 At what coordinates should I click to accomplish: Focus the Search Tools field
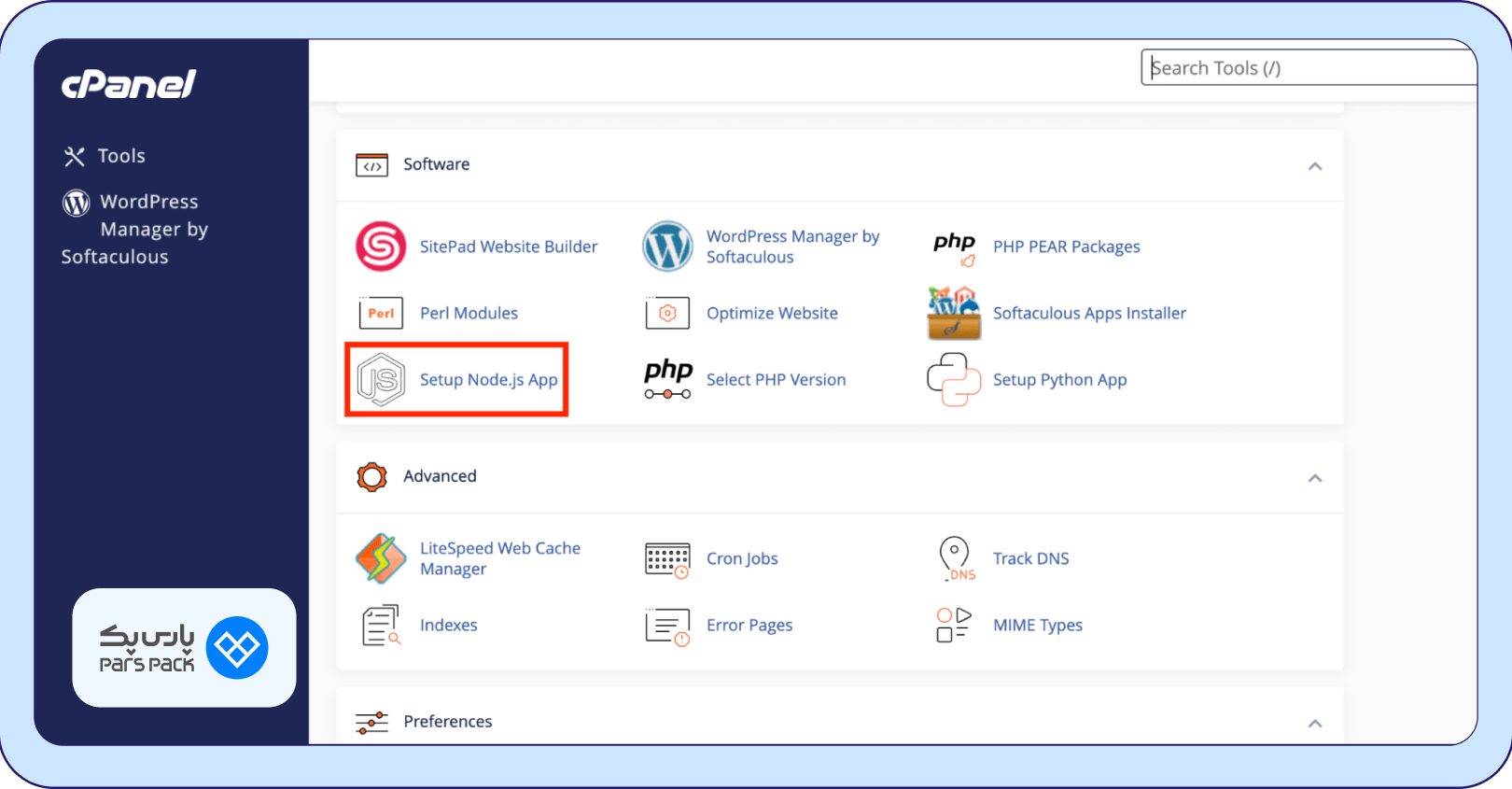click(x=1307, y=68)
